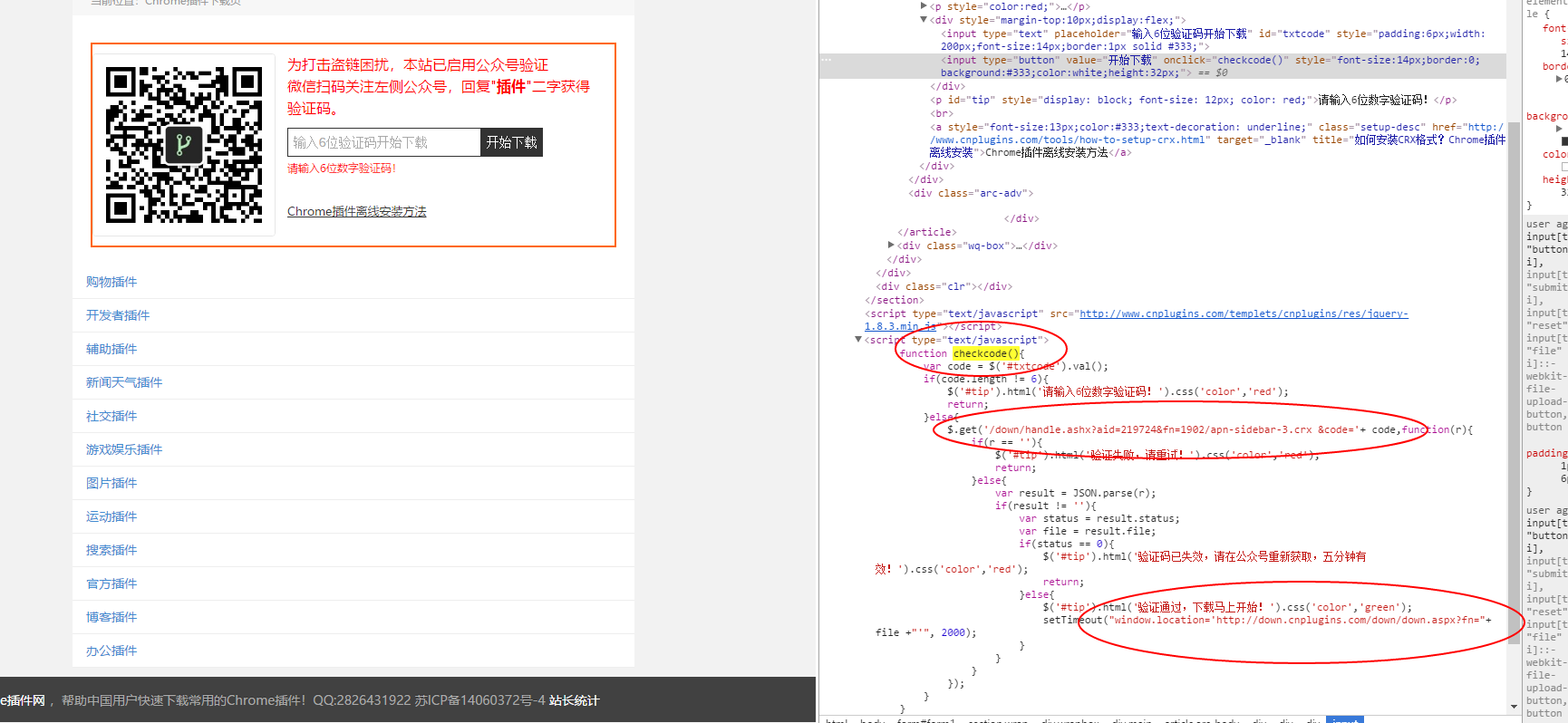The image size is (1568, 723).
Task: Select the 社交插件 category
Action: coord(111,416)
